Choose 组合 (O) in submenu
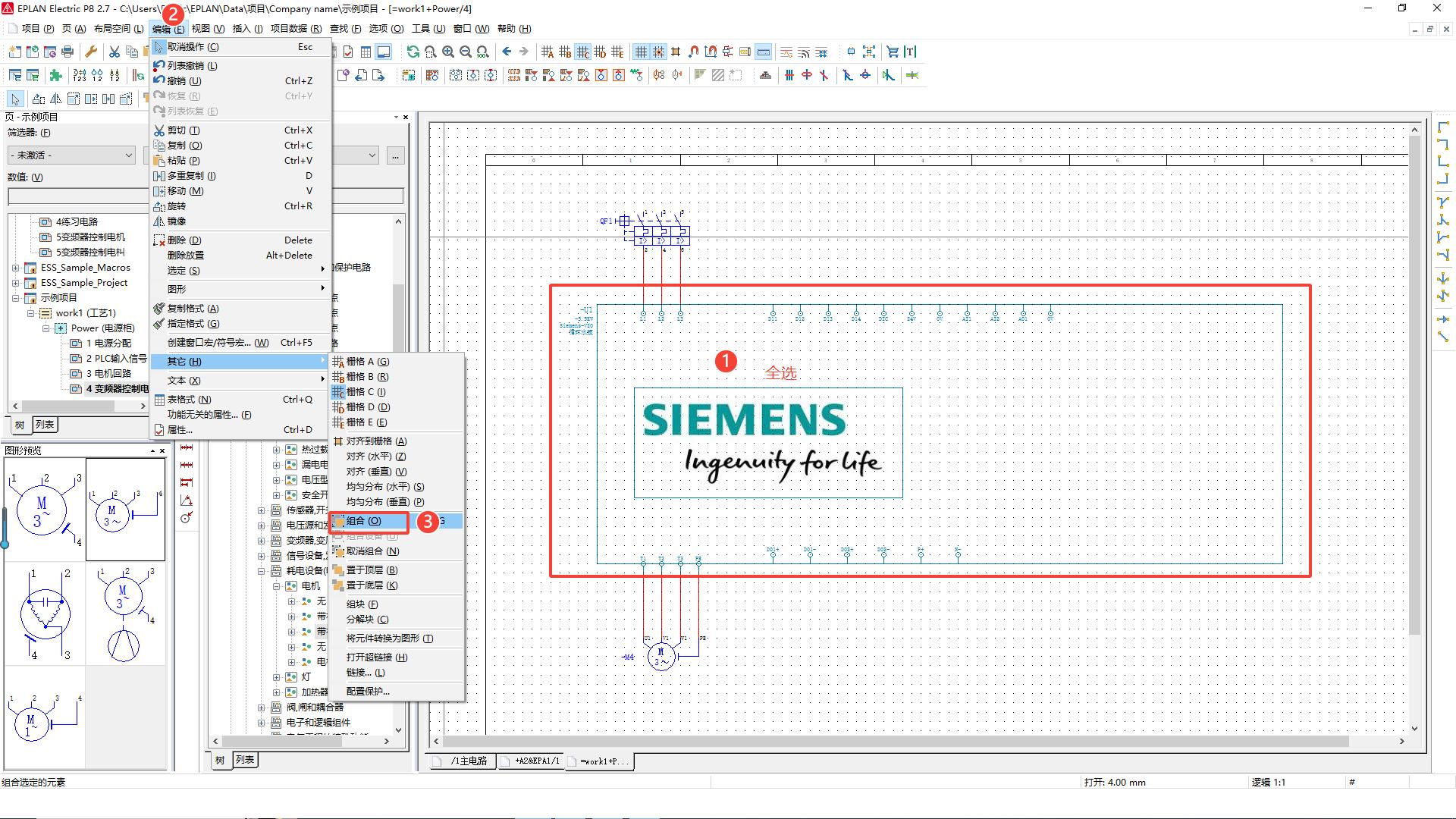 [364, 521]
